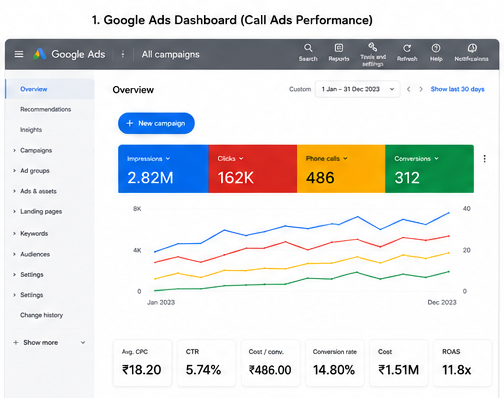
Task: Expand the Show more chevron
Action: pos(83,342)
